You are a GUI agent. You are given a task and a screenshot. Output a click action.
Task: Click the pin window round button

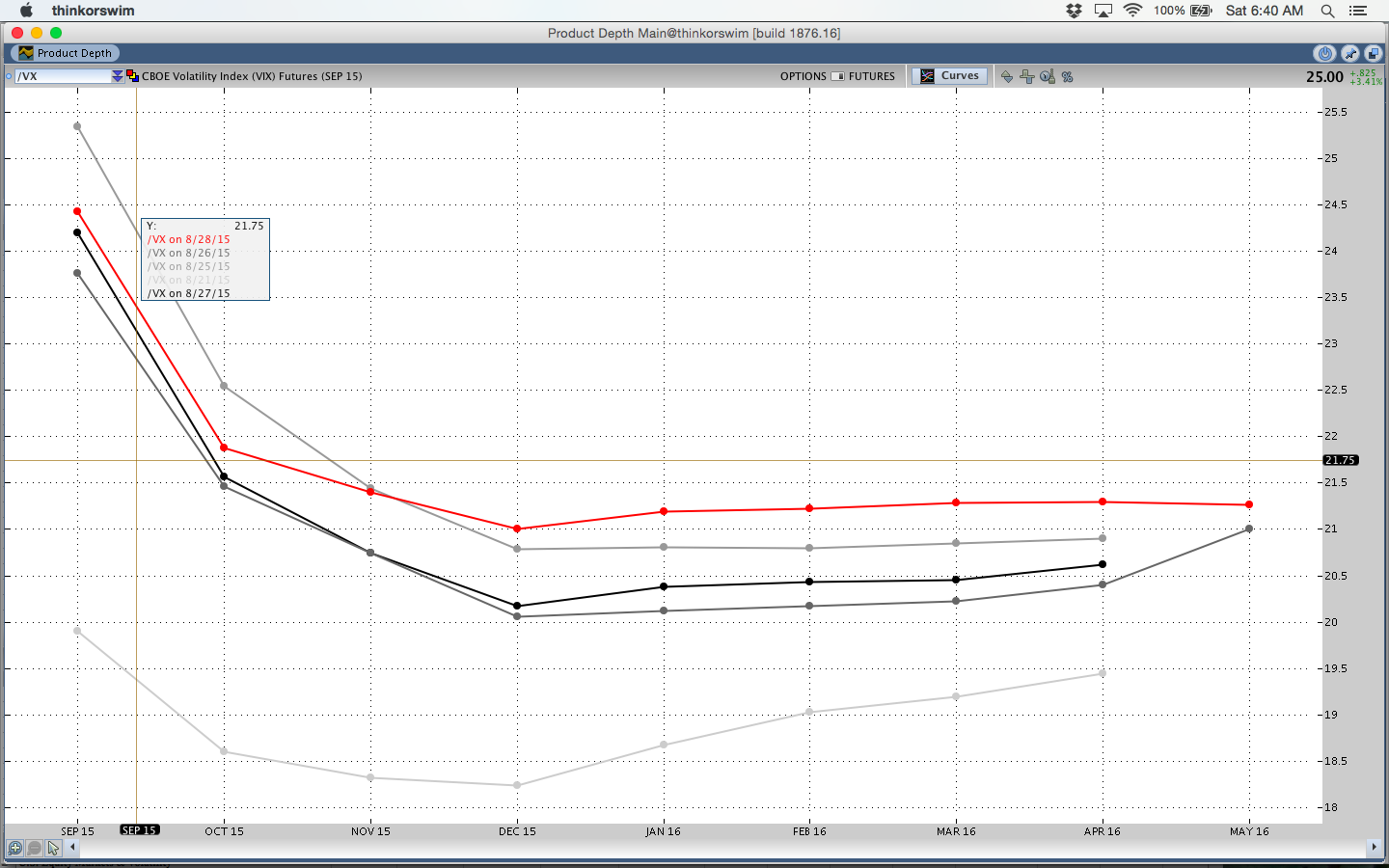1350,54
